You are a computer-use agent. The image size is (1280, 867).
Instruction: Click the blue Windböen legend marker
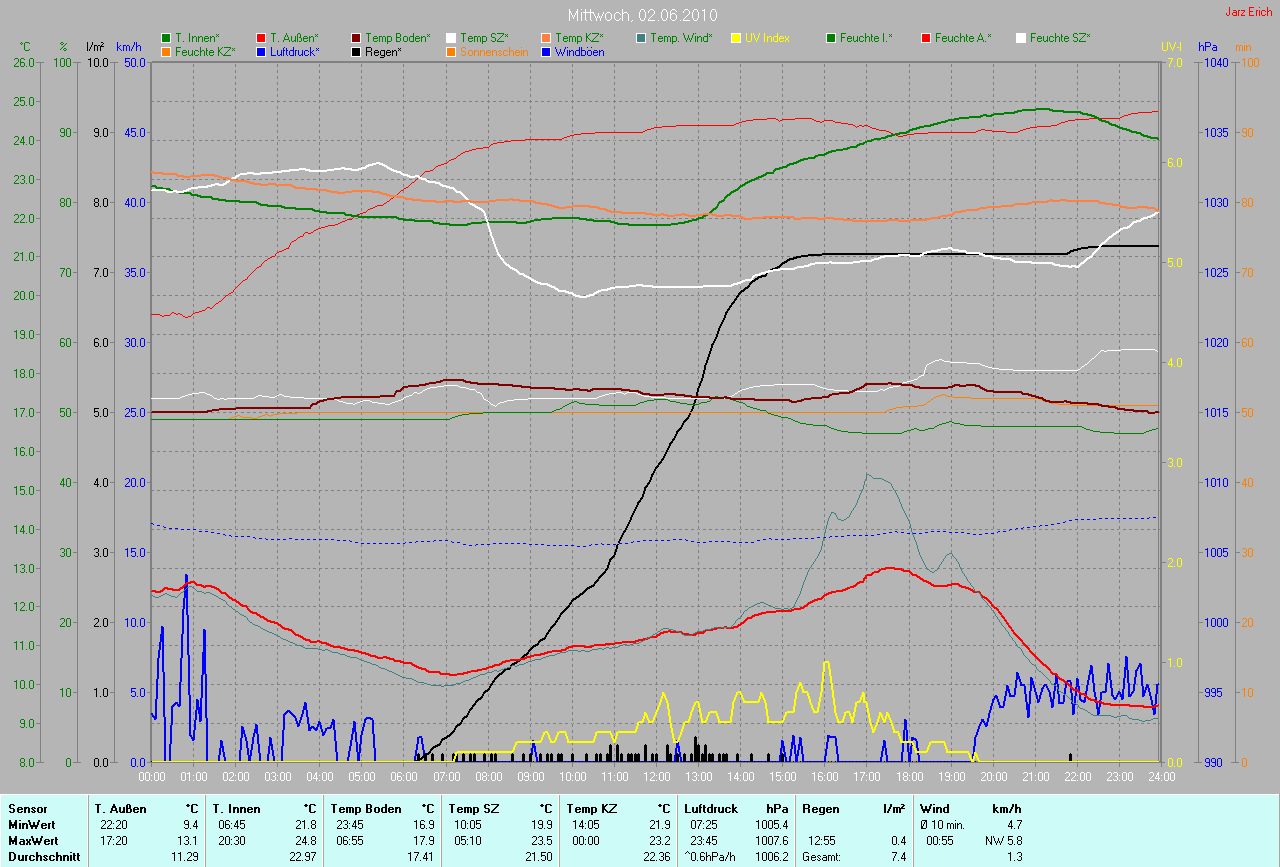point(547,51)
